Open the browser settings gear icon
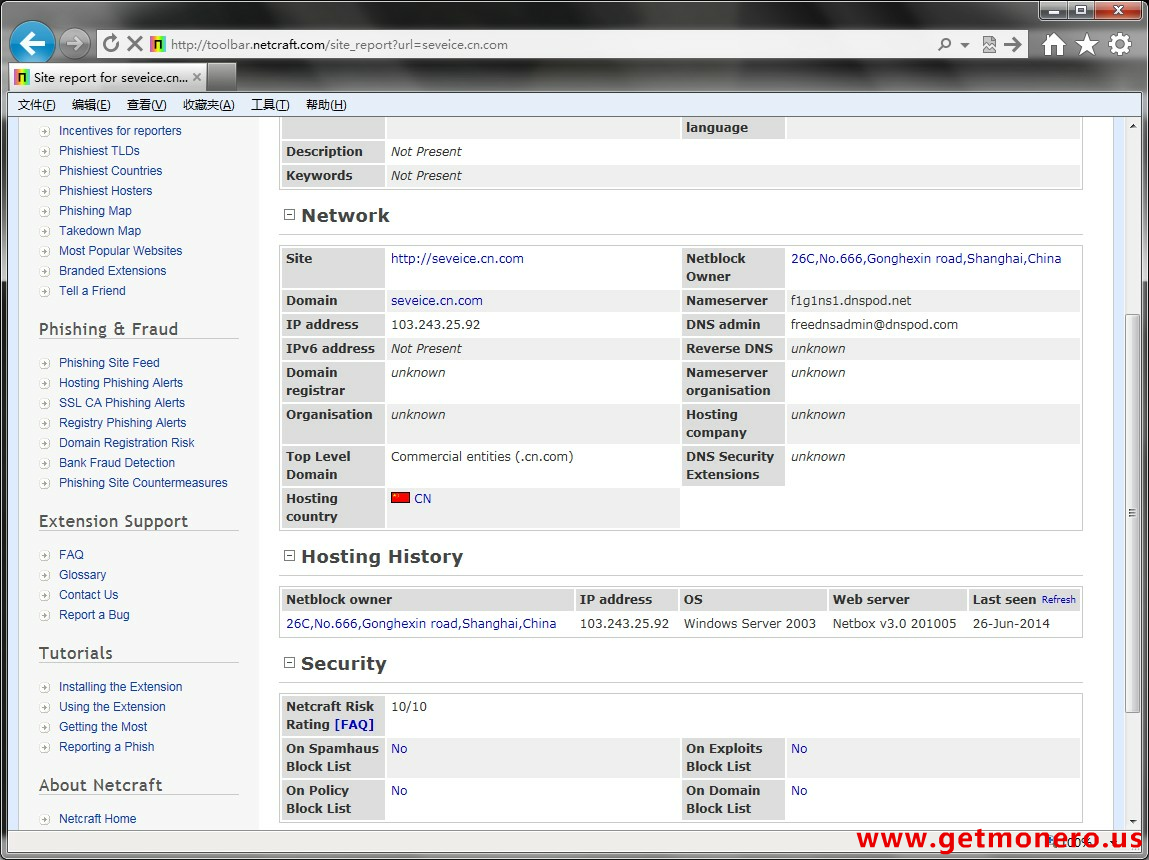Screen dimensions: 1149x860 1120,44
